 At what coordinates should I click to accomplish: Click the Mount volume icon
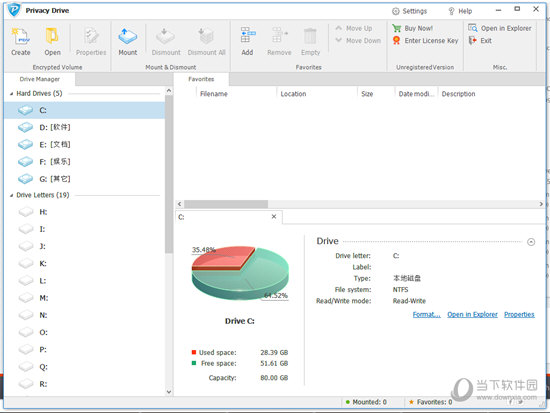127,36
